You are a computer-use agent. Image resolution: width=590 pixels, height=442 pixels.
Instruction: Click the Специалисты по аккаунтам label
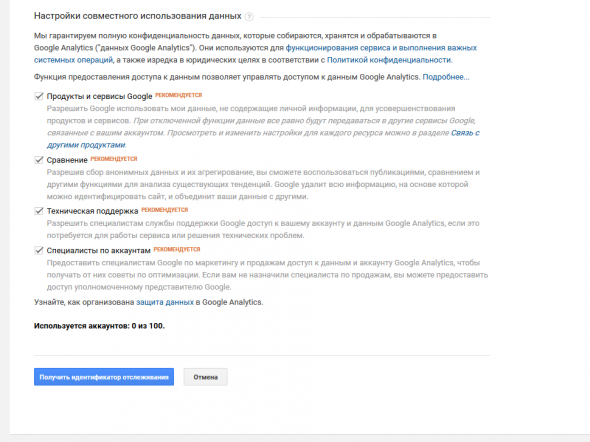(98, 251)
